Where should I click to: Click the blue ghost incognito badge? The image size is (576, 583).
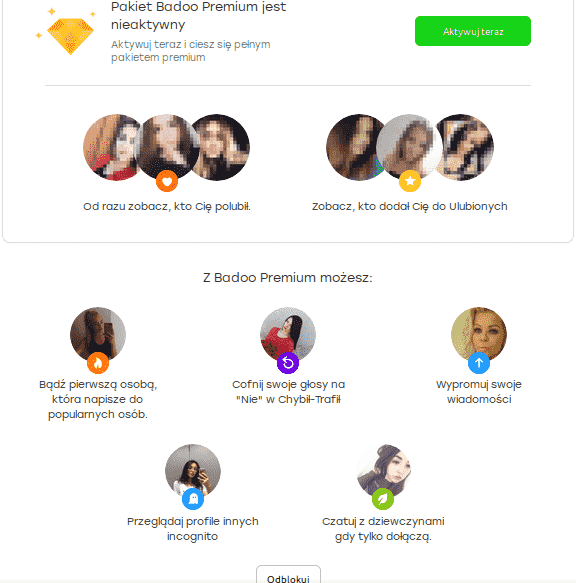tap(193, 499)
